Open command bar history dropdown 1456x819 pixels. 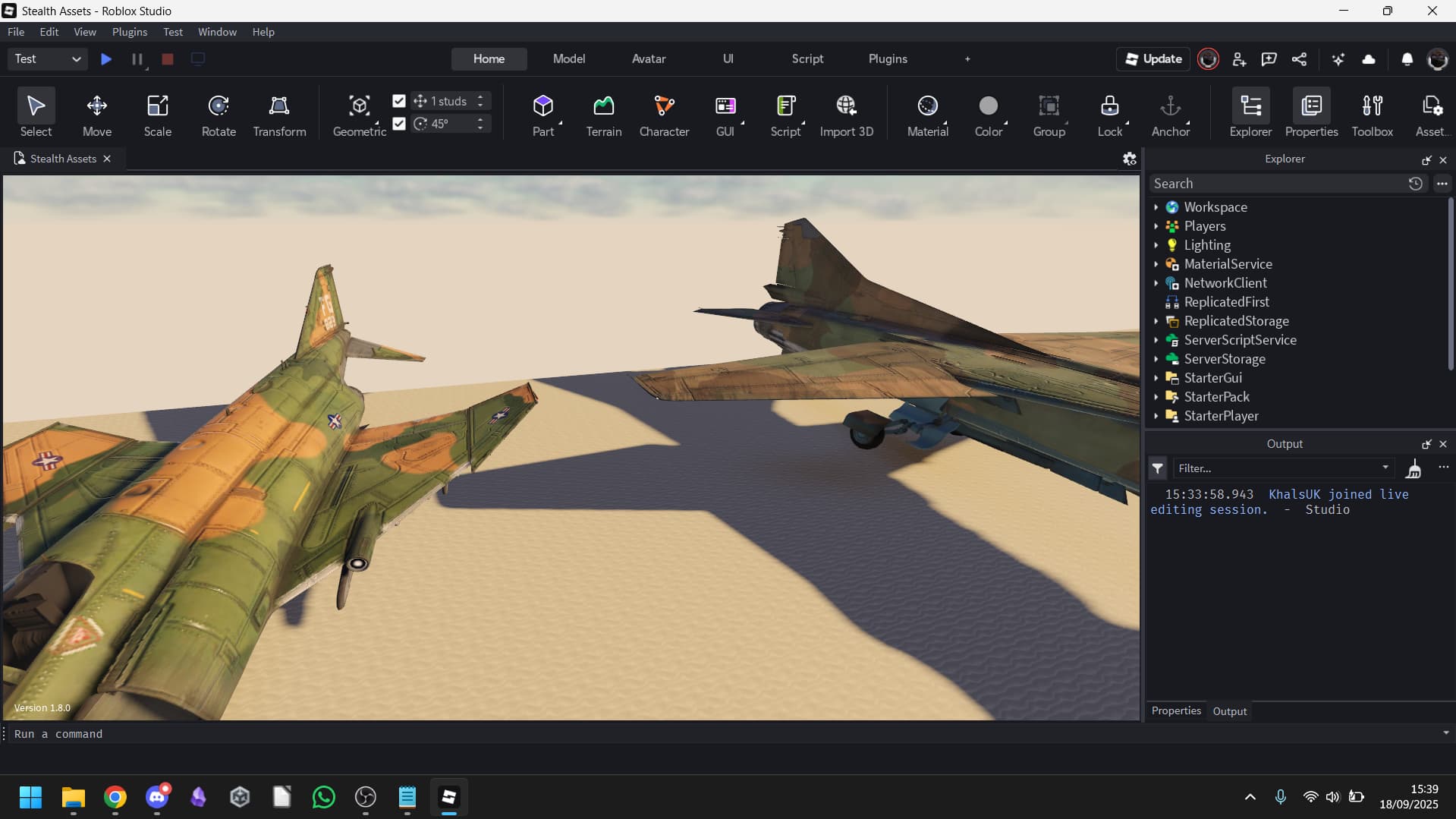click(1445, 733)
